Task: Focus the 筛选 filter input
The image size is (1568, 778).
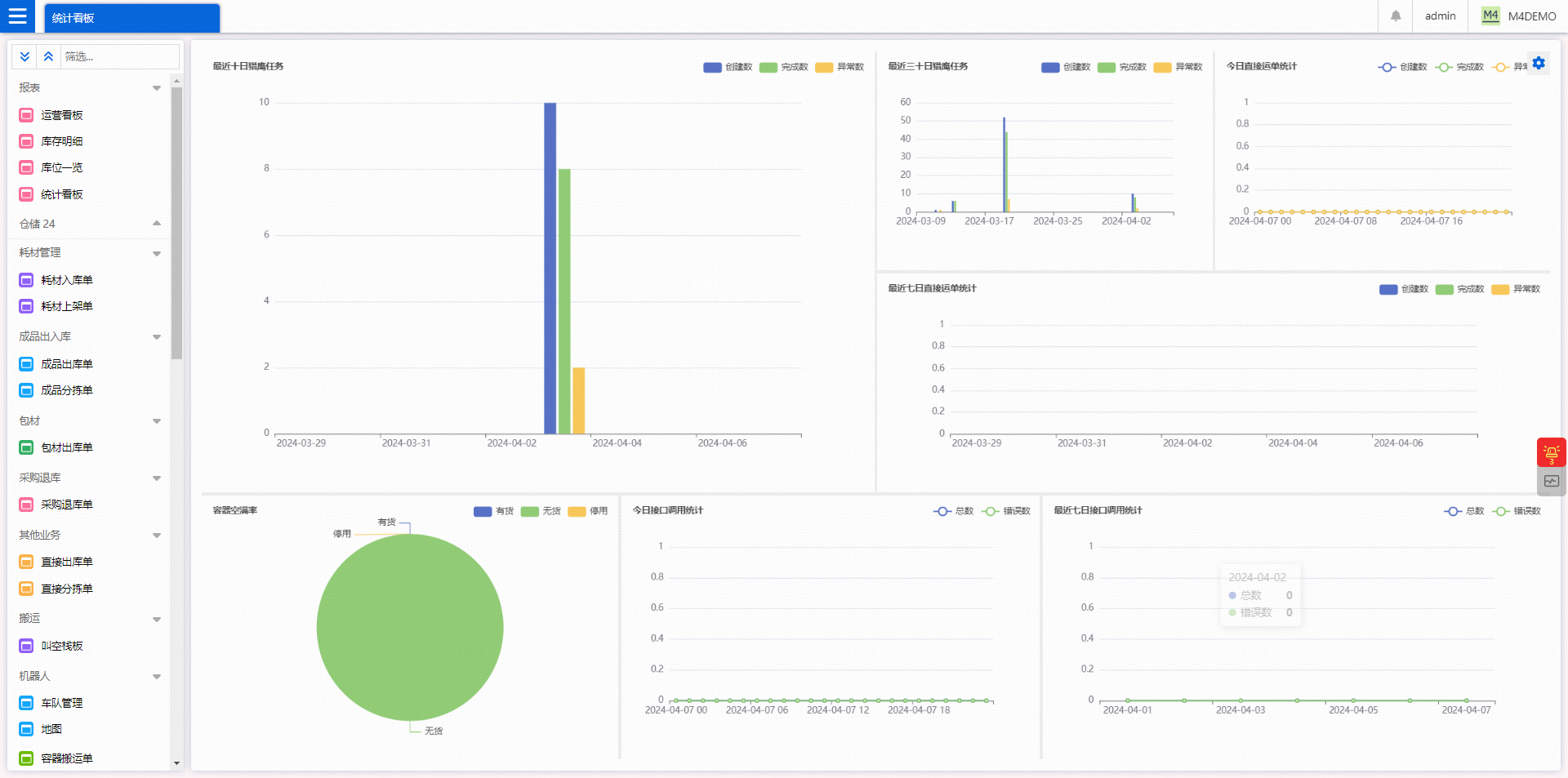Action: point(120,56)
